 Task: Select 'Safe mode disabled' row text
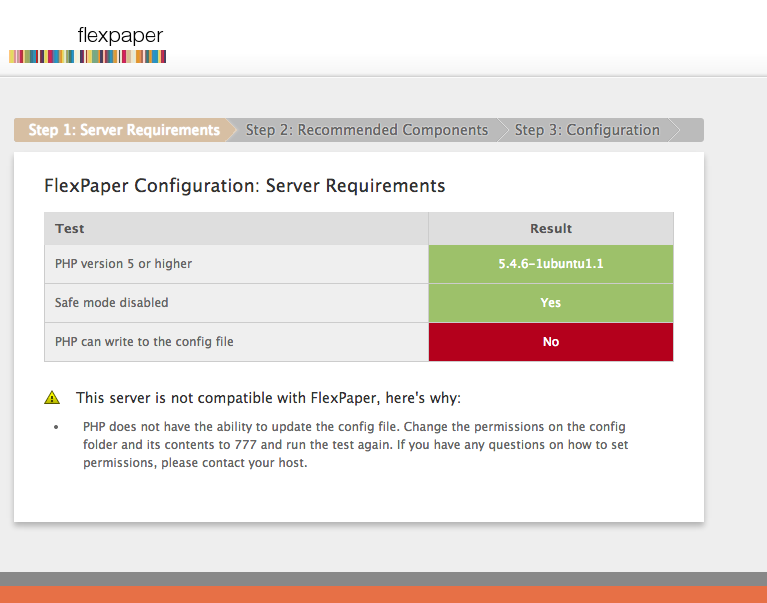[x=112, y=303]
